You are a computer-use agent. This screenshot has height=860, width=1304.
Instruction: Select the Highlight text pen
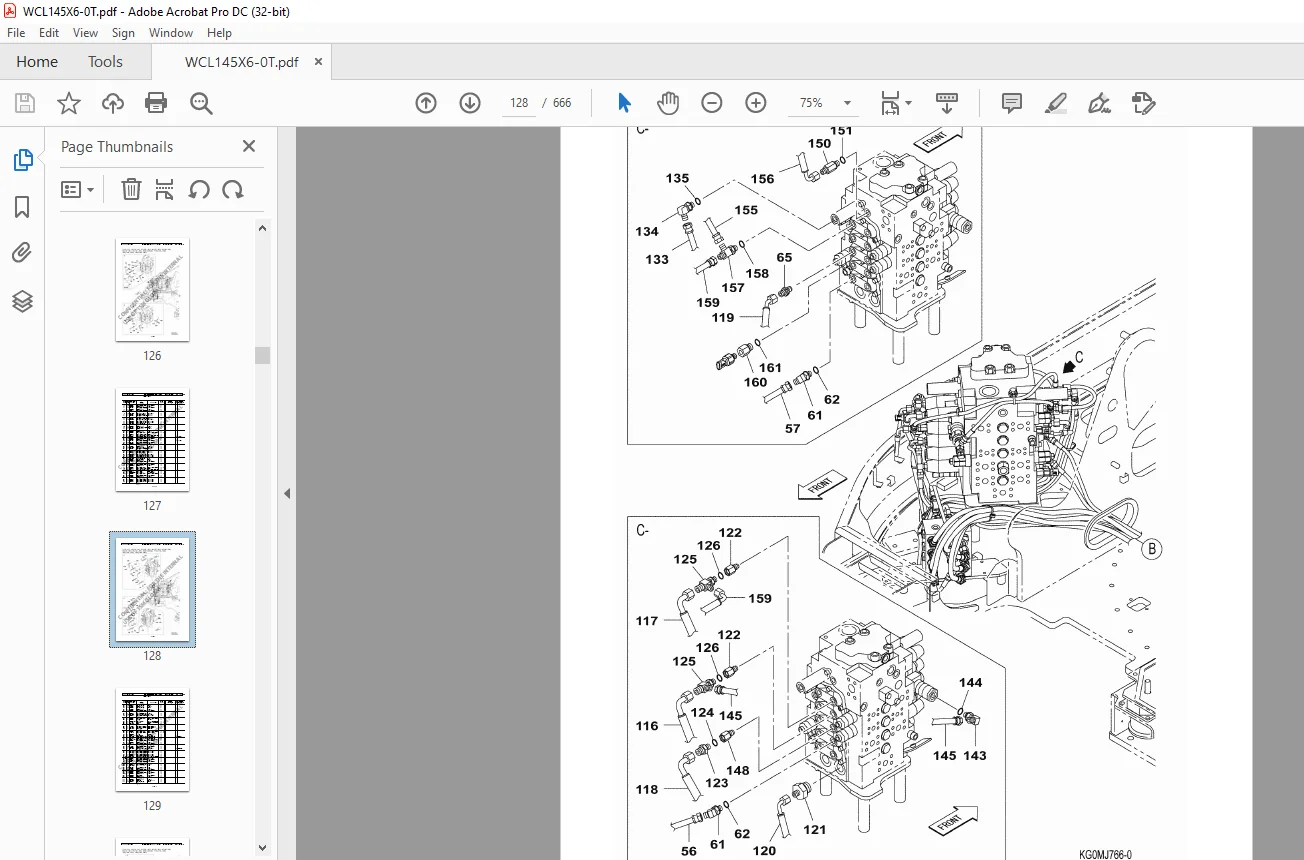(1055, 103)
